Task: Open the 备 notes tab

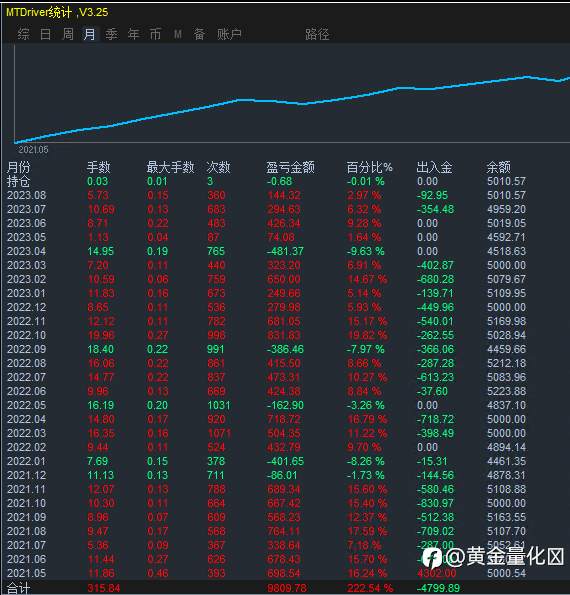Action: tap(199, 34)
